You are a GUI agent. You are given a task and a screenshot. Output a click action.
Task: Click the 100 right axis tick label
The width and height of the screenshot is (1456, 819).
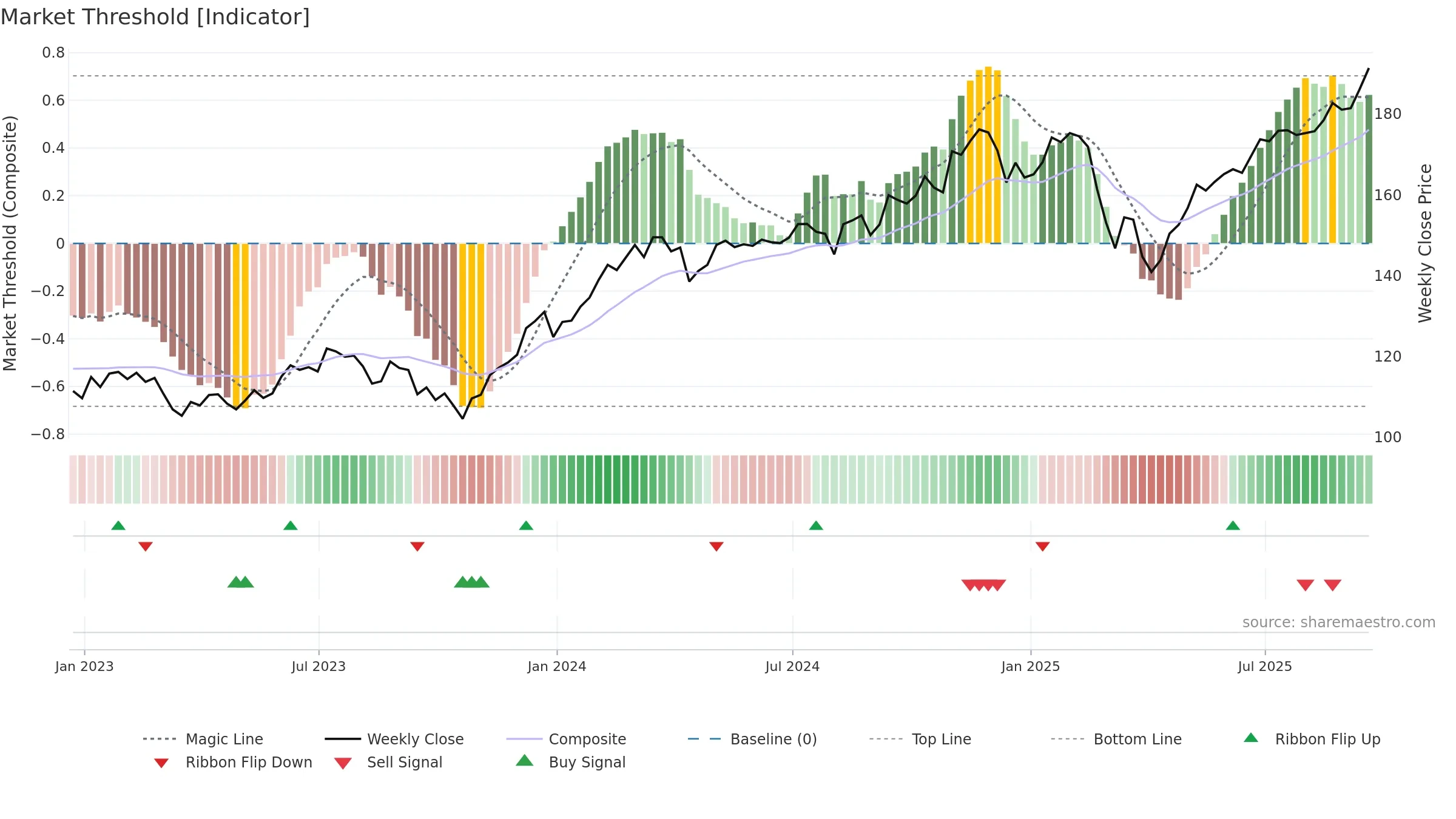(x=1388, y=437)
